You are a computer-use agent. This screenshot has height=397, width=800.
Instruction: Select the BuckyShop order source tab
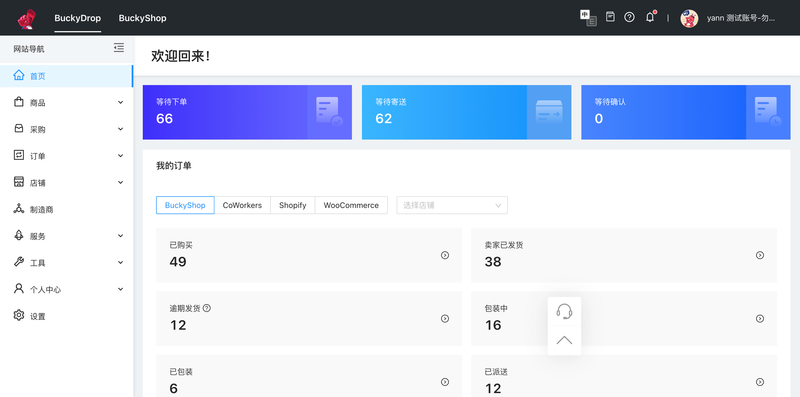[x=185, y=205]
